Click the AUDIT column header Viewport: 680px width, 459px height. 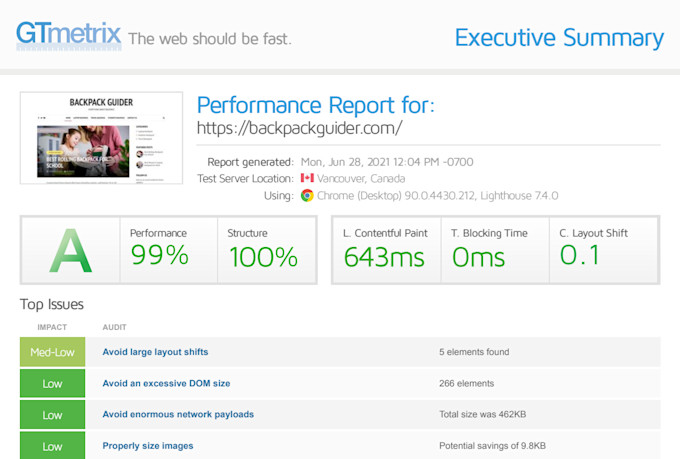pos(114,327)
